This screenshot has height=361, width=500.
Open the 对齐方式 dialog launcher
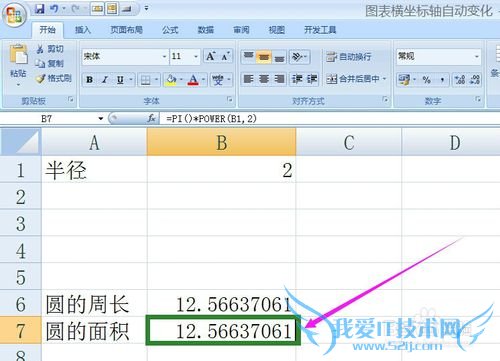coord(385,99)
